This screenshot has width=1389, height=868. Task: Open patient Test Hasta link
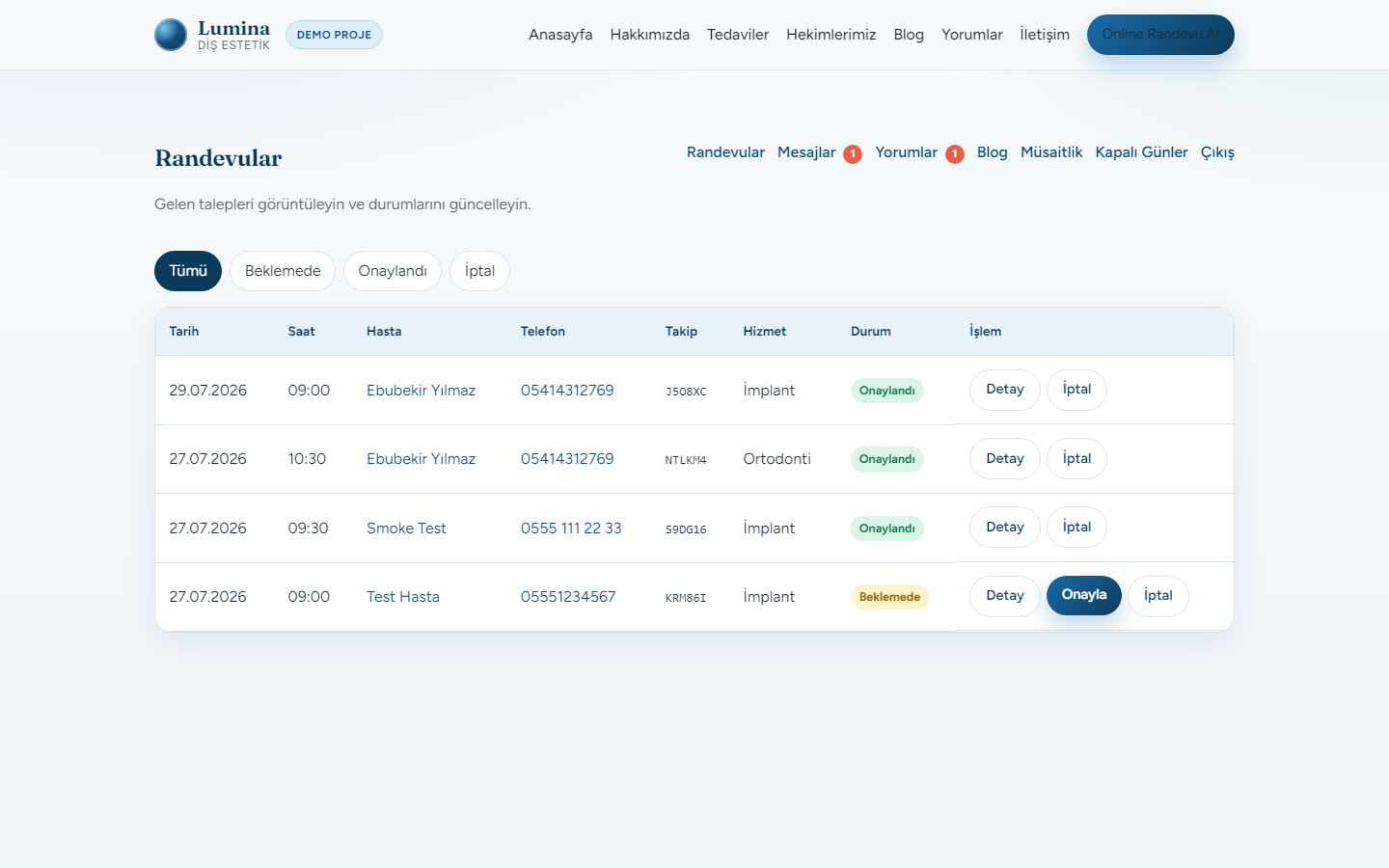[x=403, y=597]
